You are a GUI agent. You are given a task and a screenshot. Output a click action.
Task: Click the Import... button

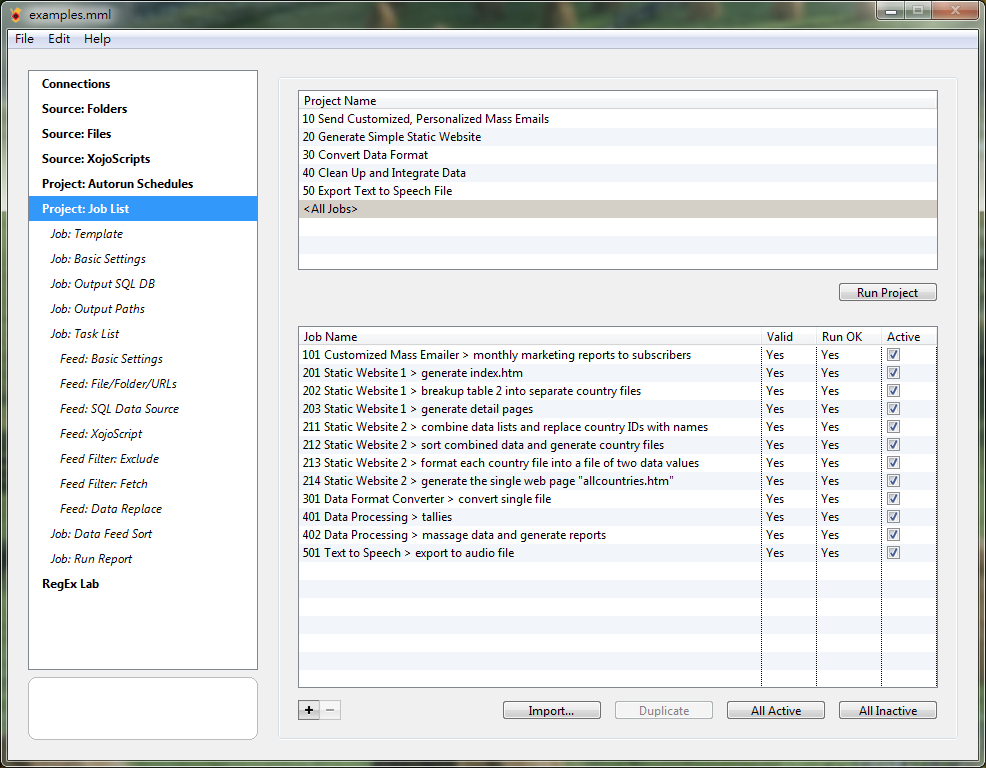pyautogui.click(x=551, y=711)
